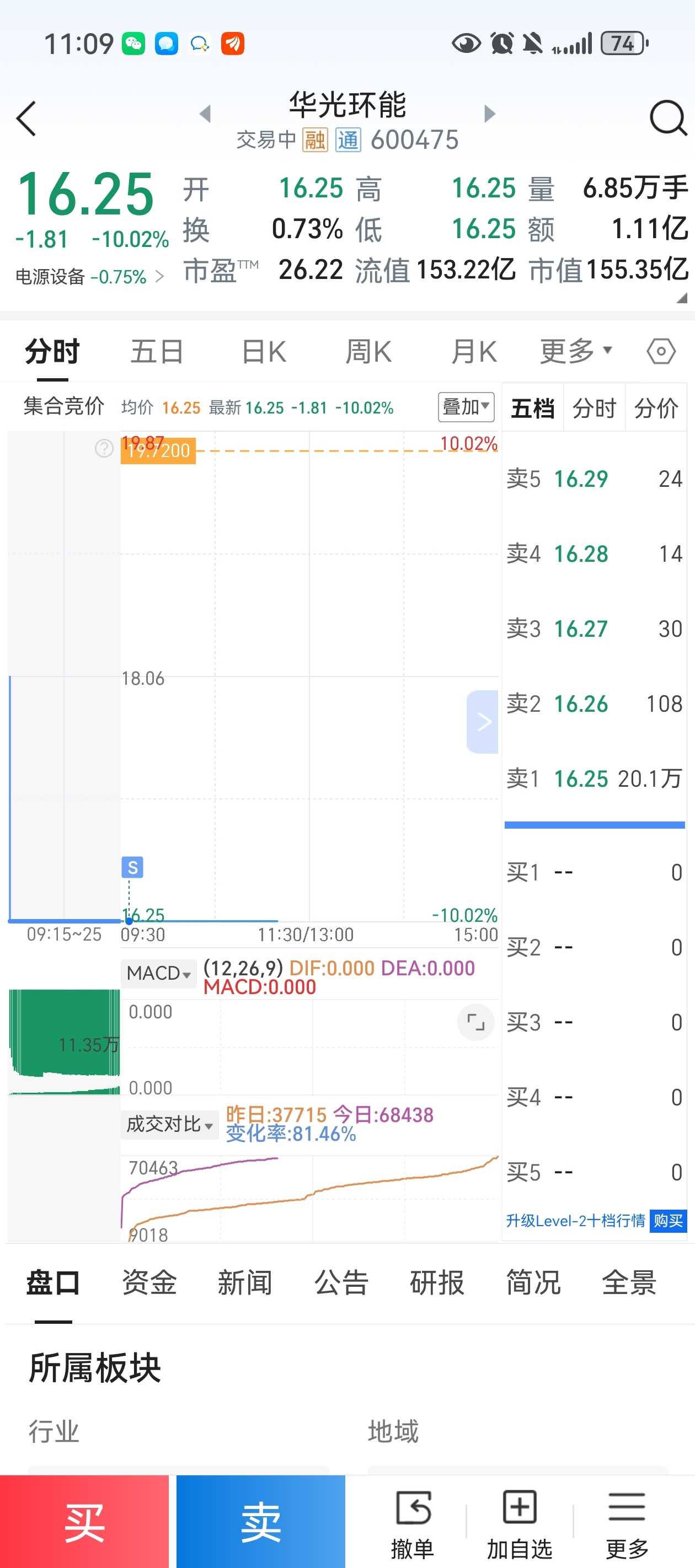Tap the 19.7200 orange price tag

point(158,451)
